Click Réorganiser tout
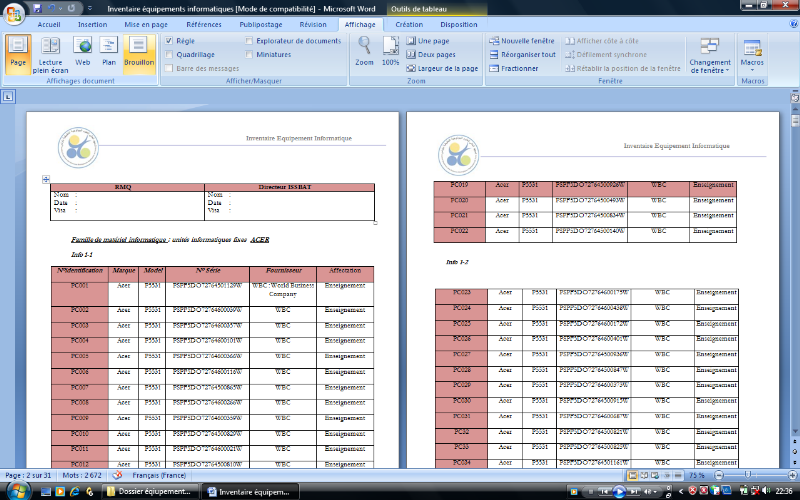This screenshot has width=800, height=500. coord(522,55)
